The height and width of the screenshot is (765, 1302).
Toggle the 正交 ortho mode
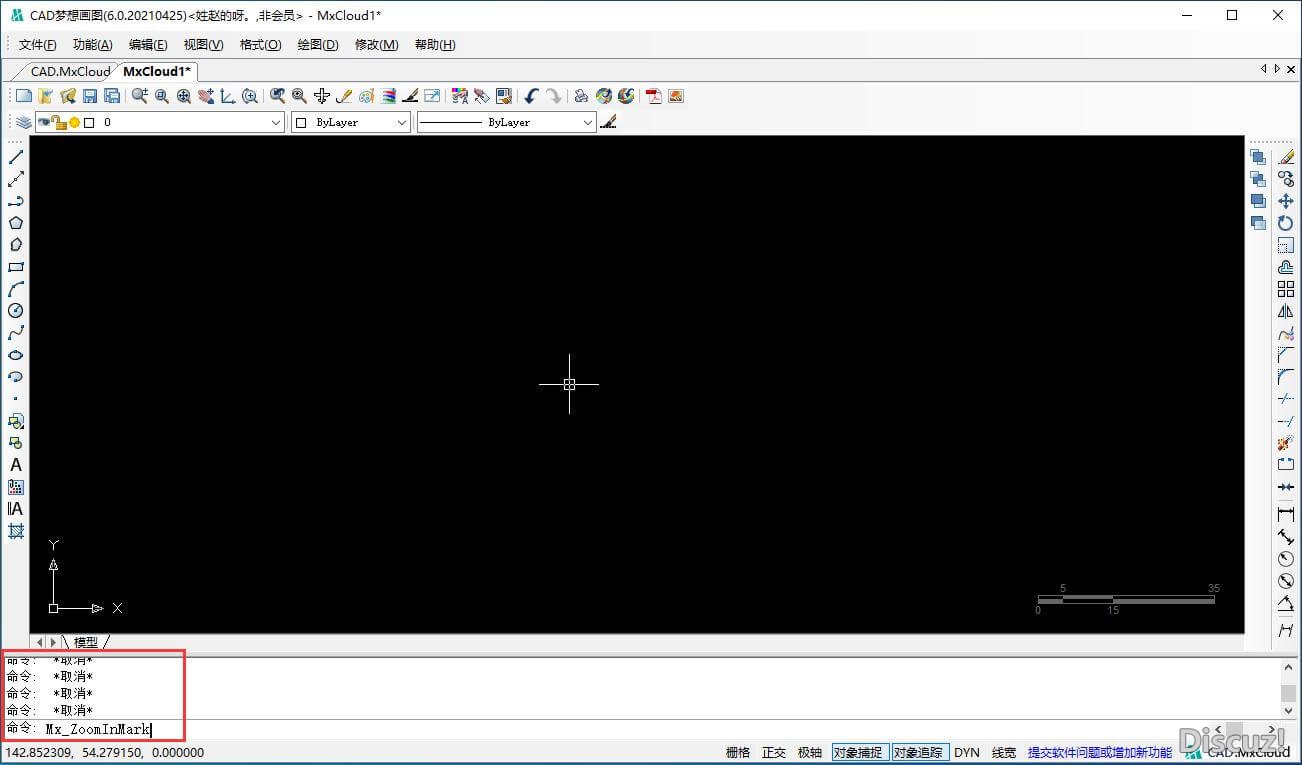click(x=774, y=753)
